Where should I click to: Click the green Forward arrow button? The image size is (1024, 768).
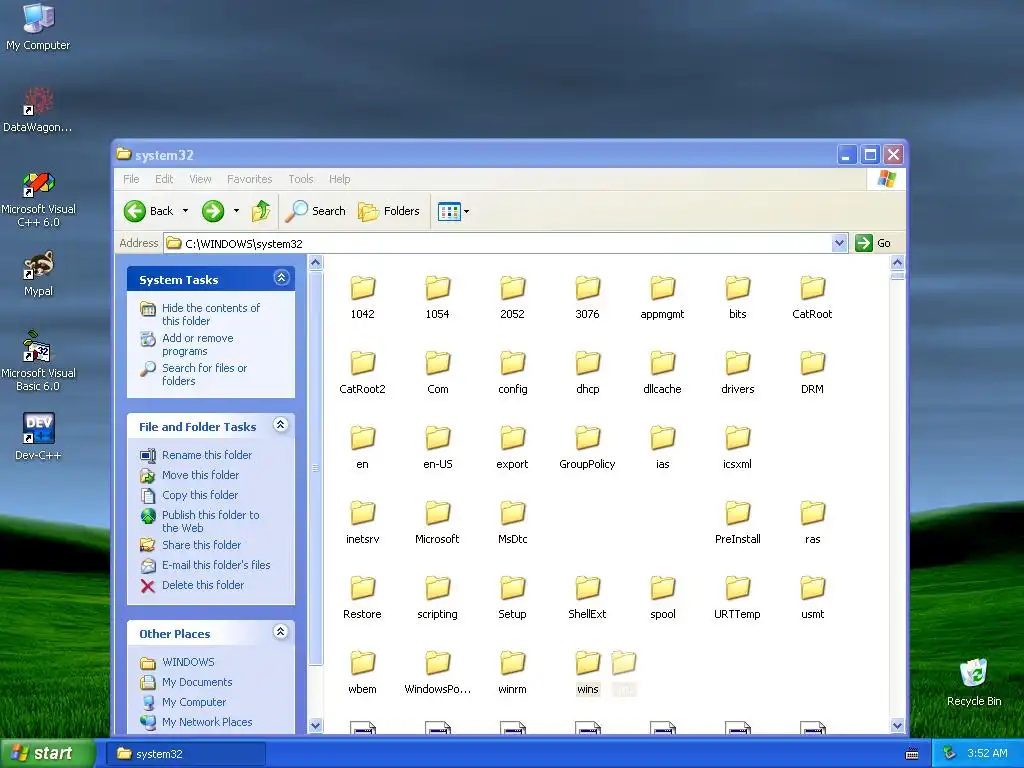213,211
